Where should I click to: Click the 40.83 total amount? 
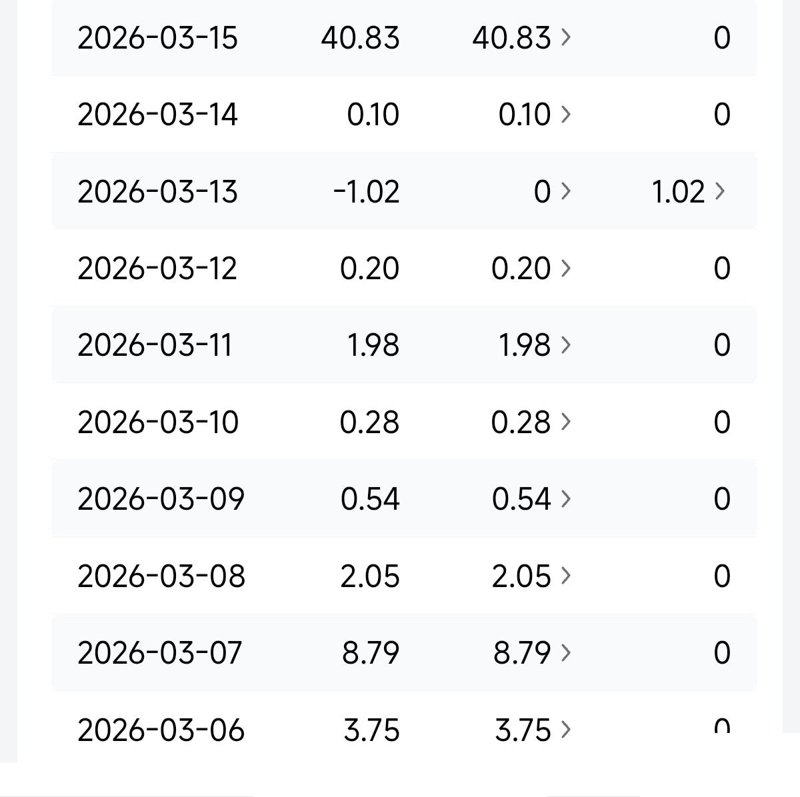point(360,38)
